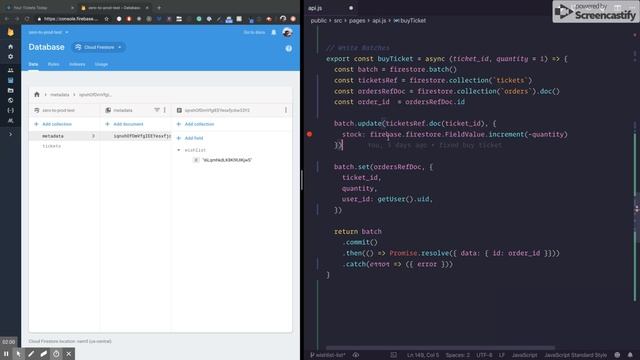This screenshot has height=360, width=640.
Task: Add collection inside the selected document
Action: pos(196,124)
